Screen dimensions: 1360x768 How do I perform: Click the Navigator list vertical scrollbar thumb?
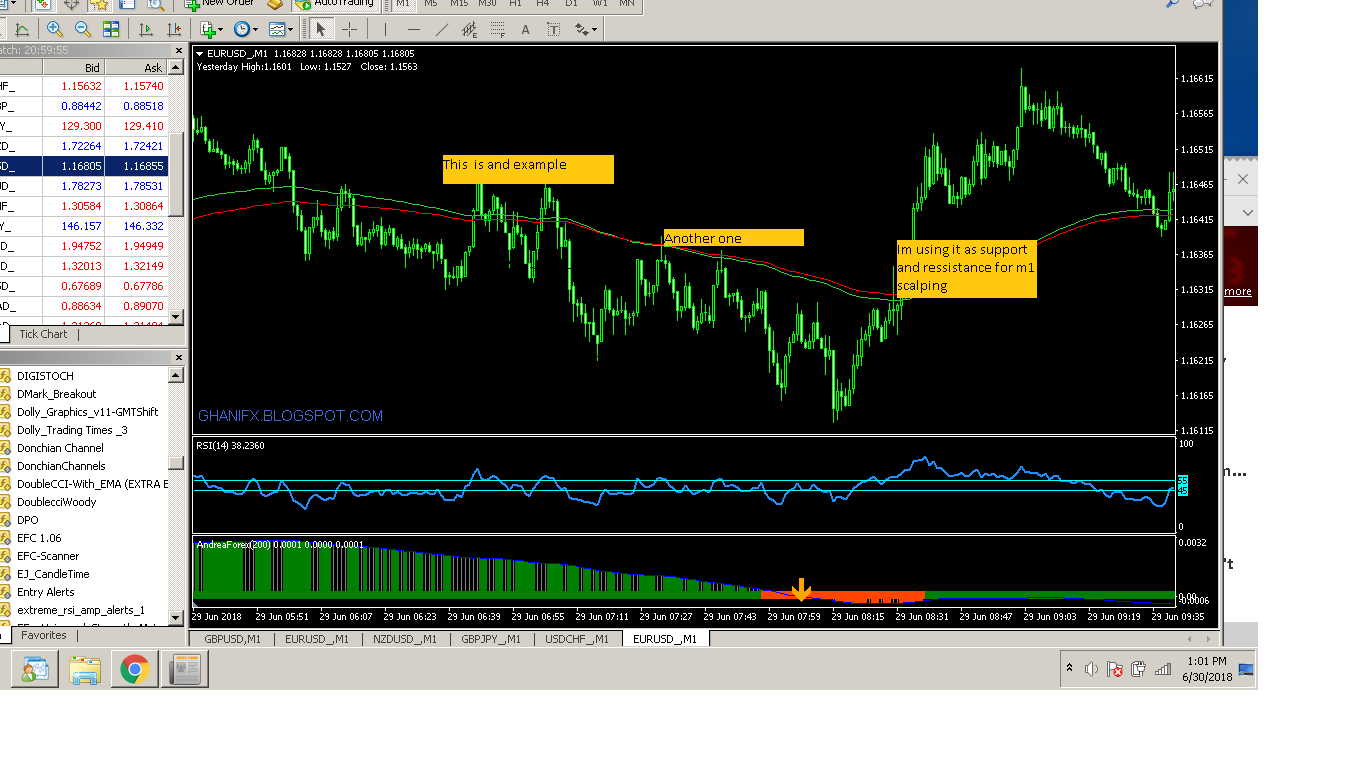tap(176, 463)
